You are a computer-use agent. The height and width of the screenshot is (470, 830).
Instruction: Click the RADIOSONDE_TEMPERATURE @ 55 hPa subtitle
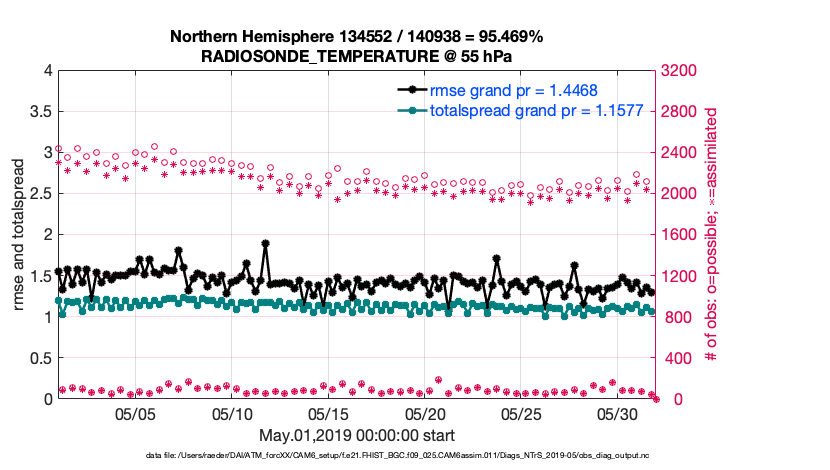pos(356,56)
